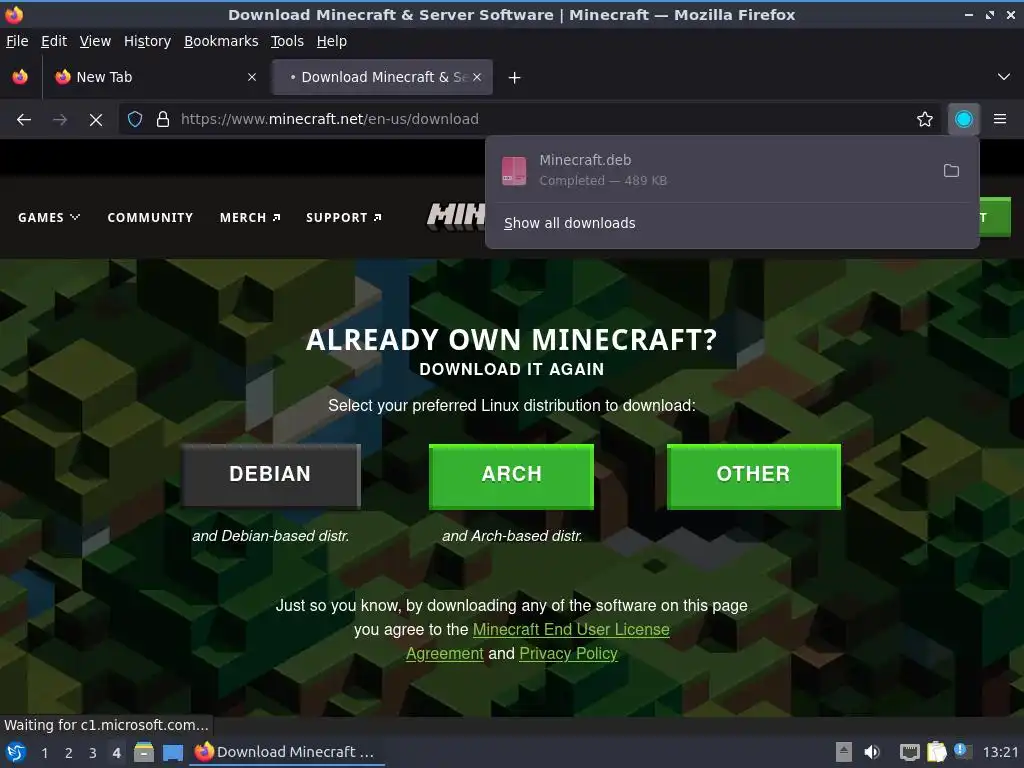Click Show all downloads
1024x768 pixels.
pos(569,223)
